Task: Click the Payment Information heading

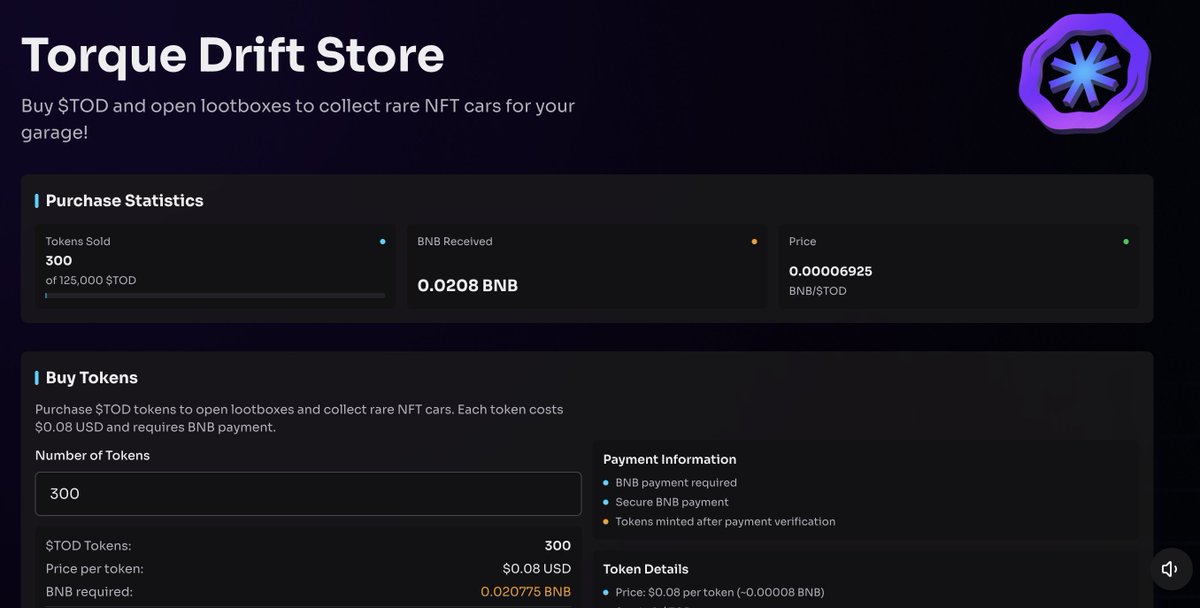Action: (x=670, y=460)
